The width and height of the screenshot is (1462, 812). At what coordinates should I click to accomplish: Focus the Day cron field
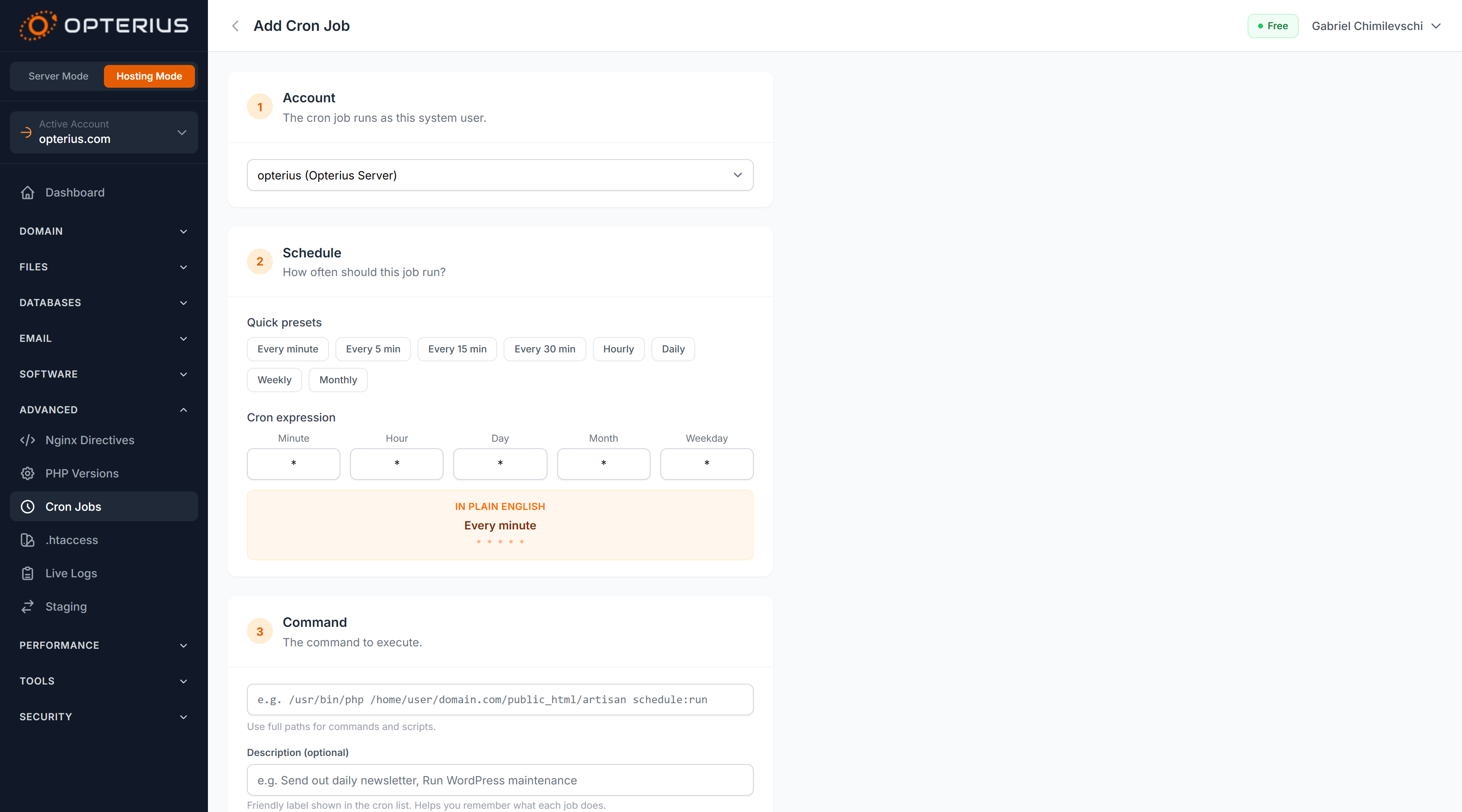pyautogui.click(x=500, y=464)
